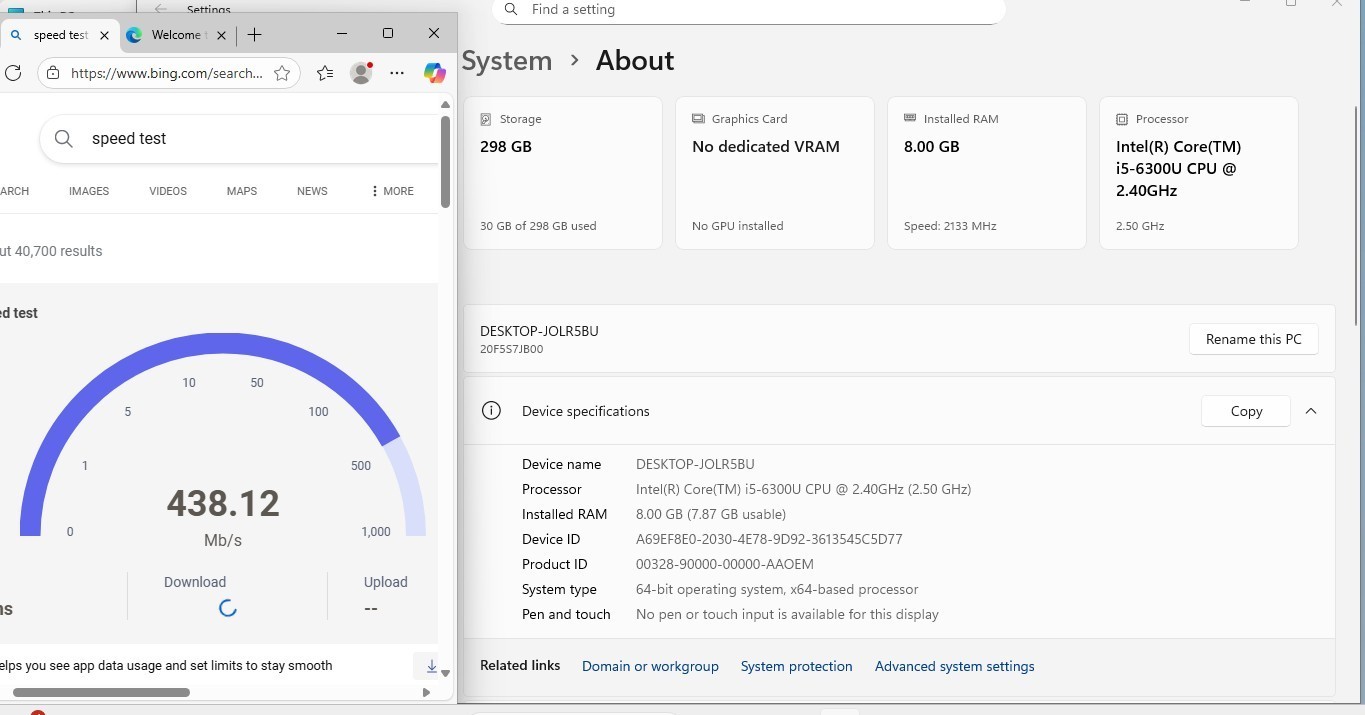Open the System protection link
1365x715 pixels.
(796, 666)
